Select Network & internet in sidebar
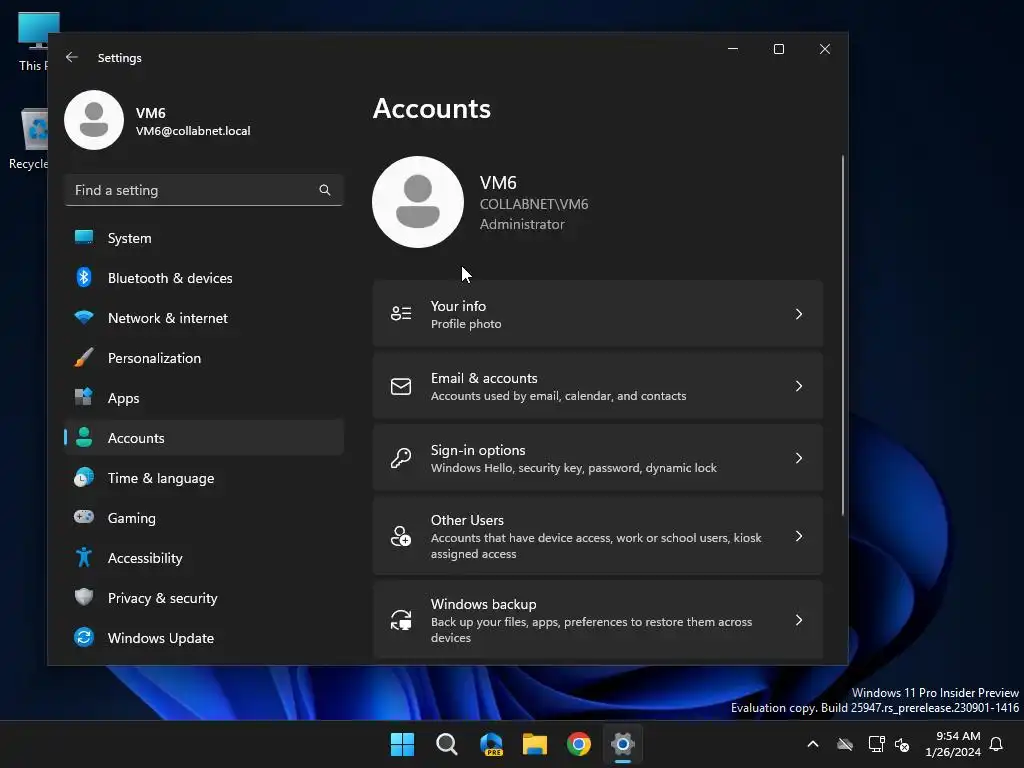Image resolution: width=1024 pixels, height=768 pixels. coord(204,317)
